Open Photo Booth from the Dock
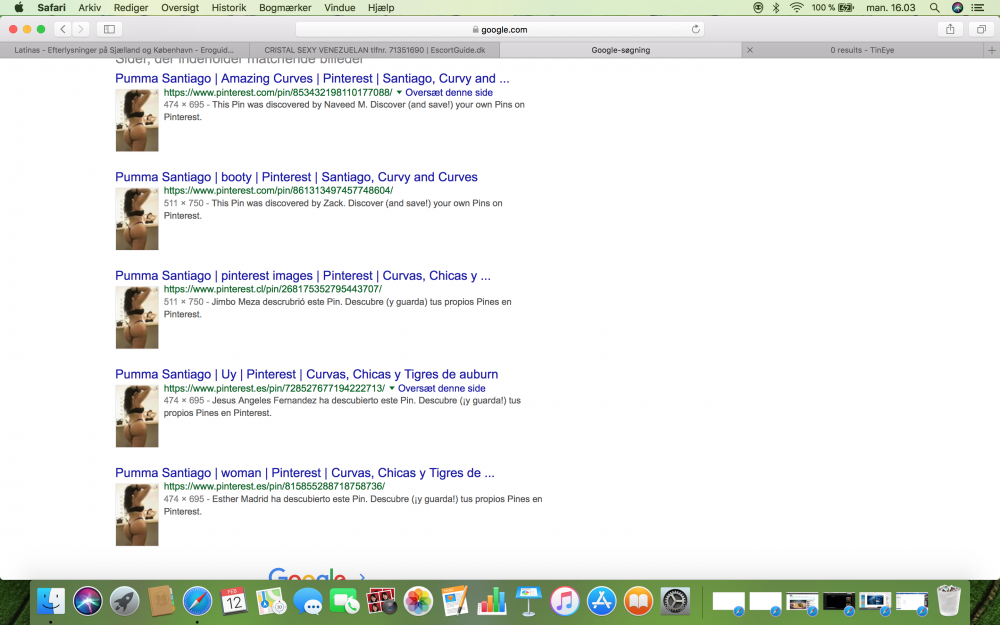1000x625 pixels. point(381,601)
